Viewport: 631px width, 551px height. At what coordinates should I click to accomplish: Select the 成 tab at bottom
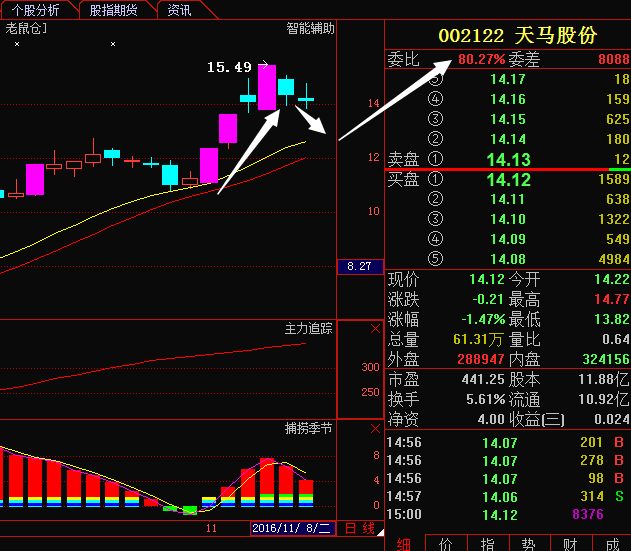(610, 543)
